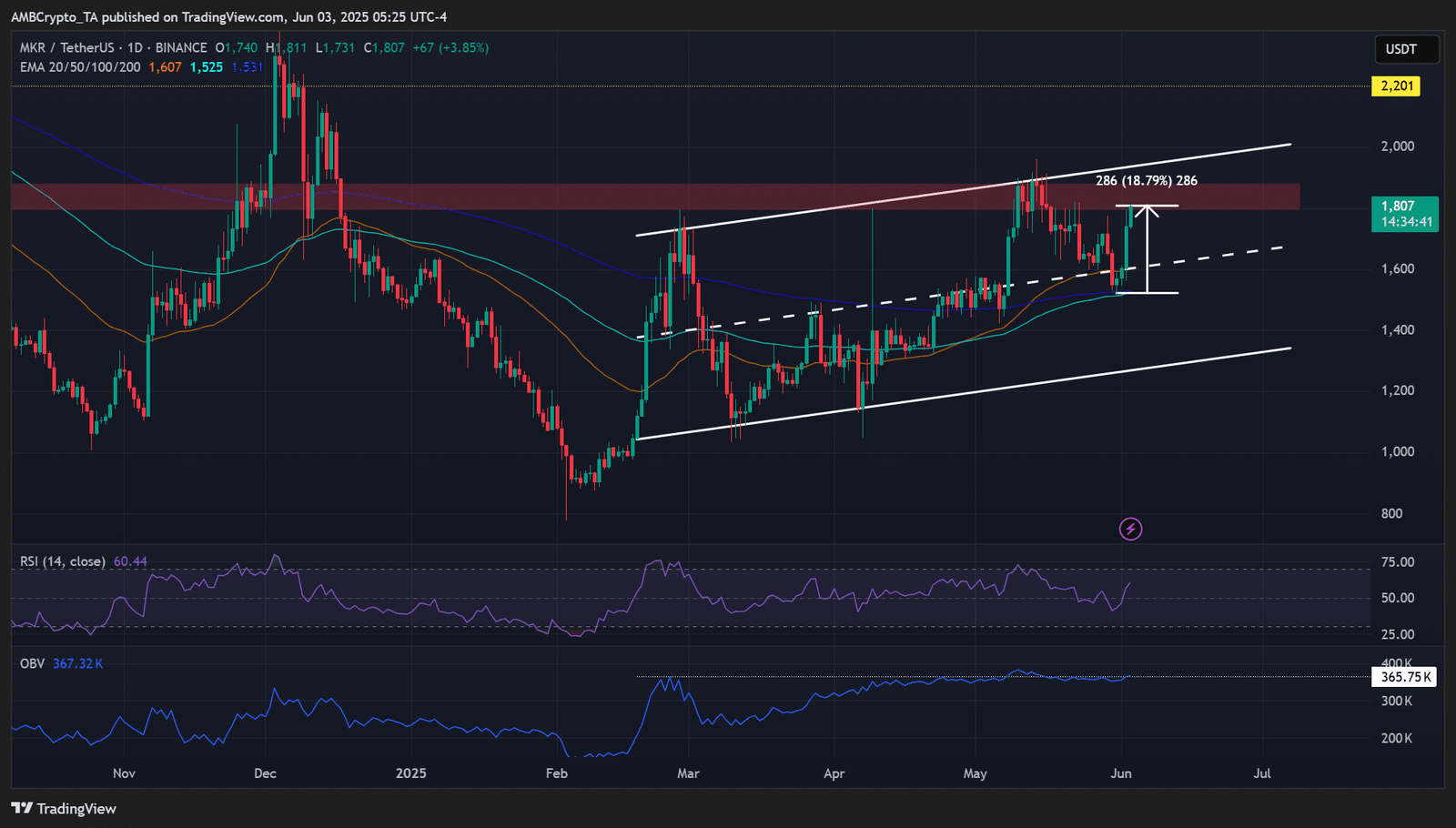Select the 286 (18.79%) measurement label
The image size is (1456, 828).
point(1146,180)
